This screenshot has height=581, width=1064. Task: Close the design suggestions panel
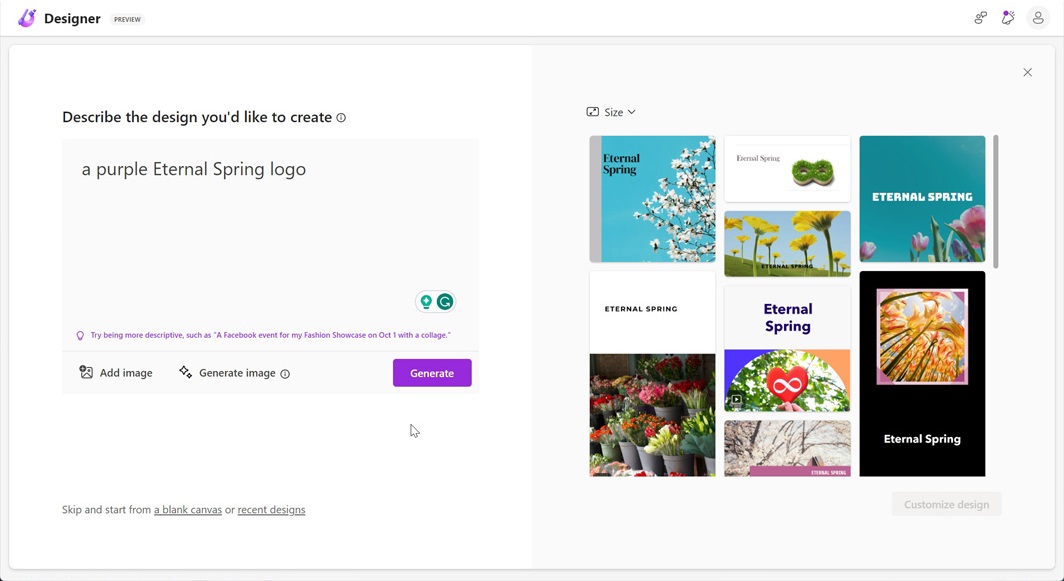click(1027, 72)
